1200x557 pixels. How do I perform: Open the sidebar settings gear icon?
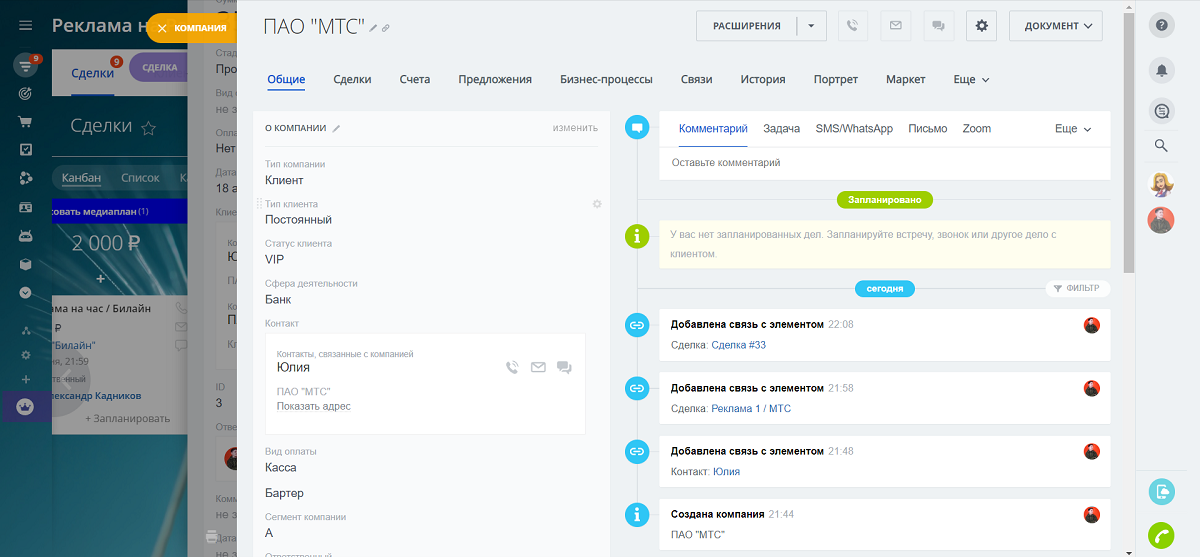[x=26, y=355]
